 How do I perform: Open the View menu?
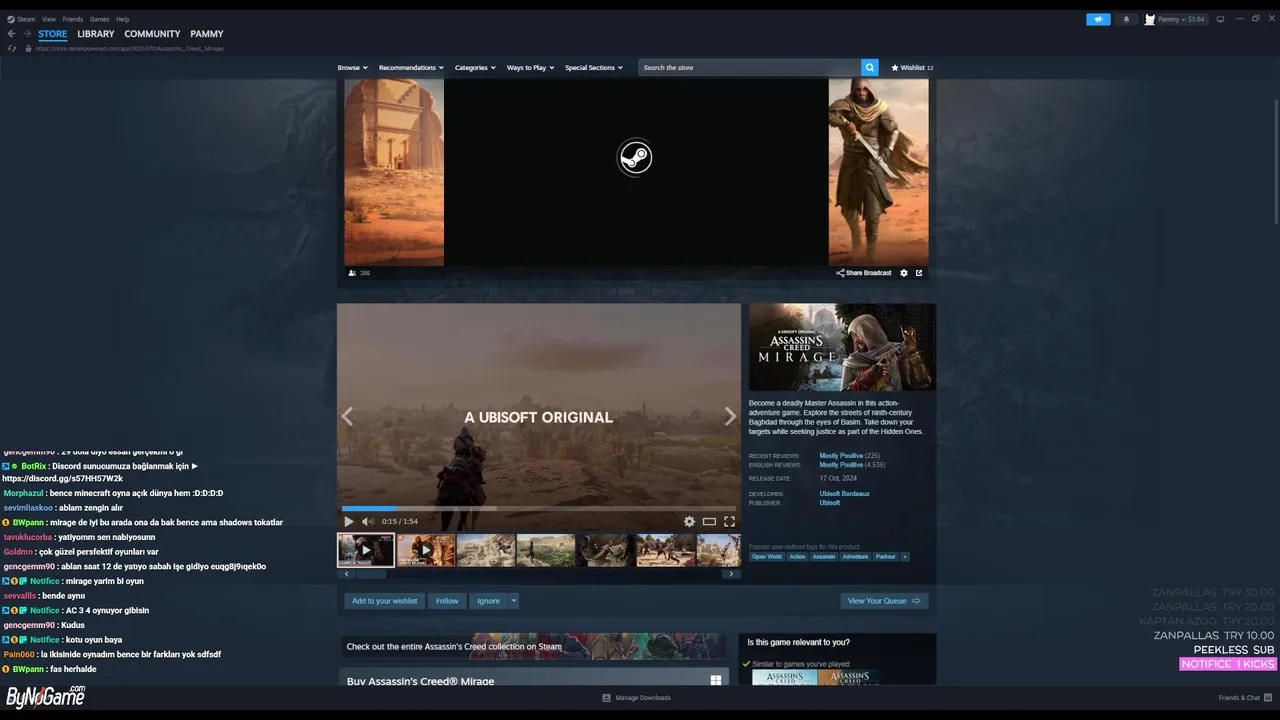coord(49,19)
